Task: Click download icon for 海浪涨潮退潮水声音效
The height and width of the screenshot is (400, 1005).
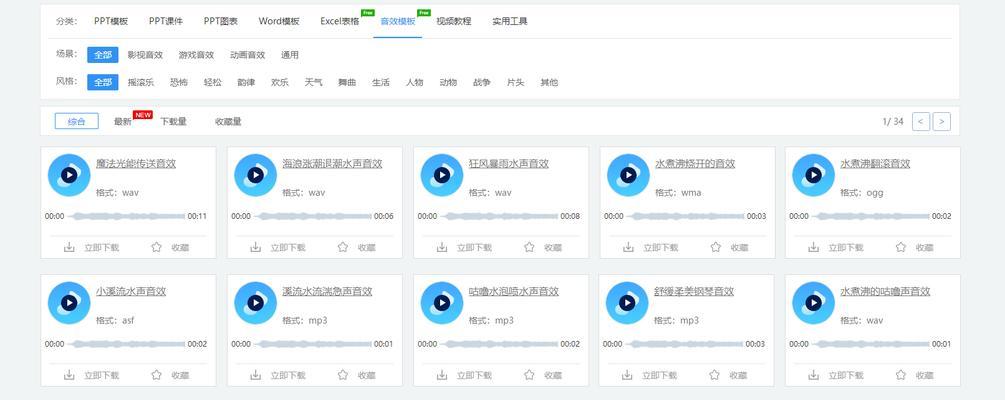Action: point(255,247)
